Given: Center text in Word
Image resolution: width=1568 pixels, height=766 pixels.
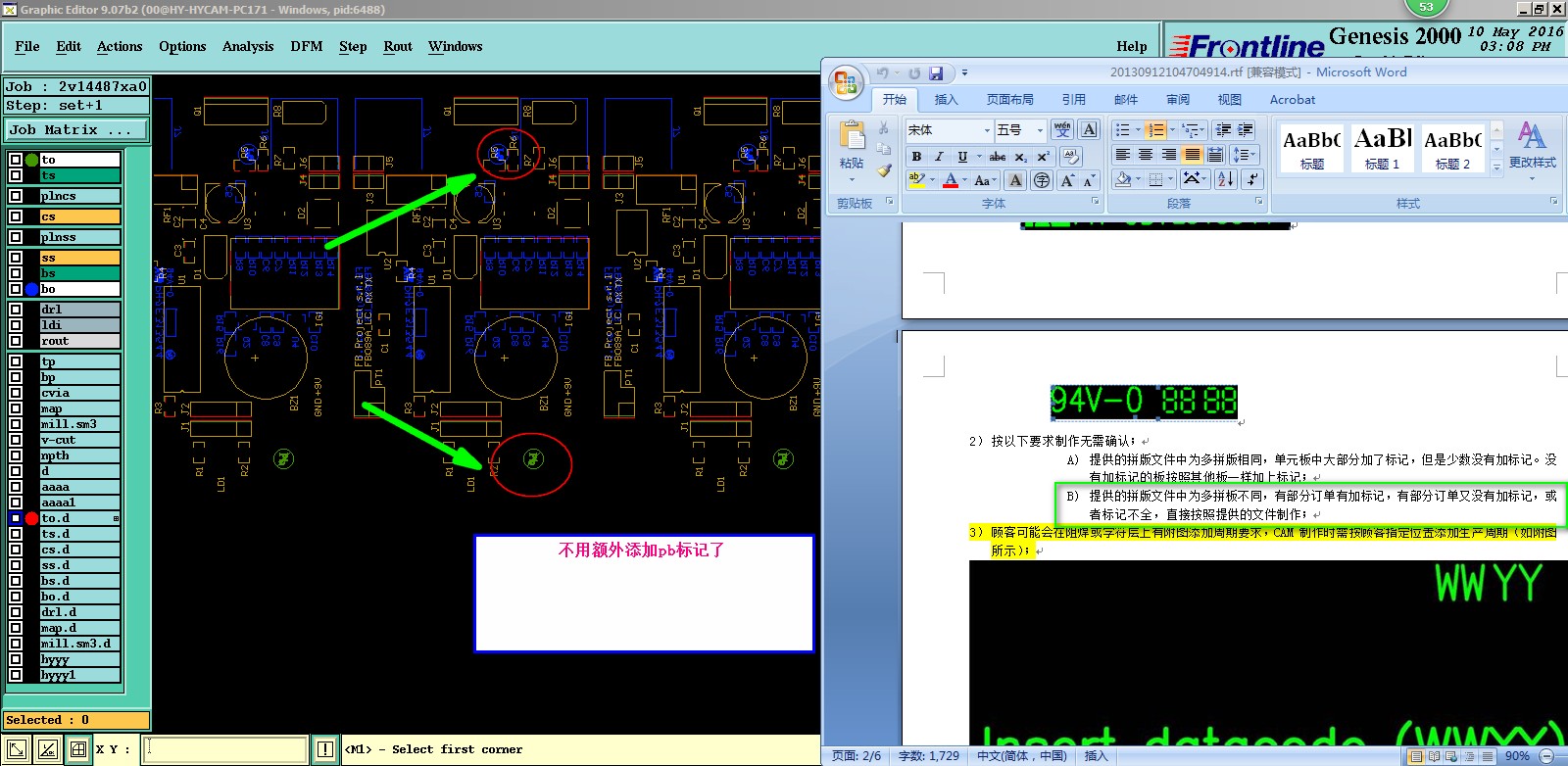Looking at the screenshot, I should pyautogui.click(x=1146, y=155).
